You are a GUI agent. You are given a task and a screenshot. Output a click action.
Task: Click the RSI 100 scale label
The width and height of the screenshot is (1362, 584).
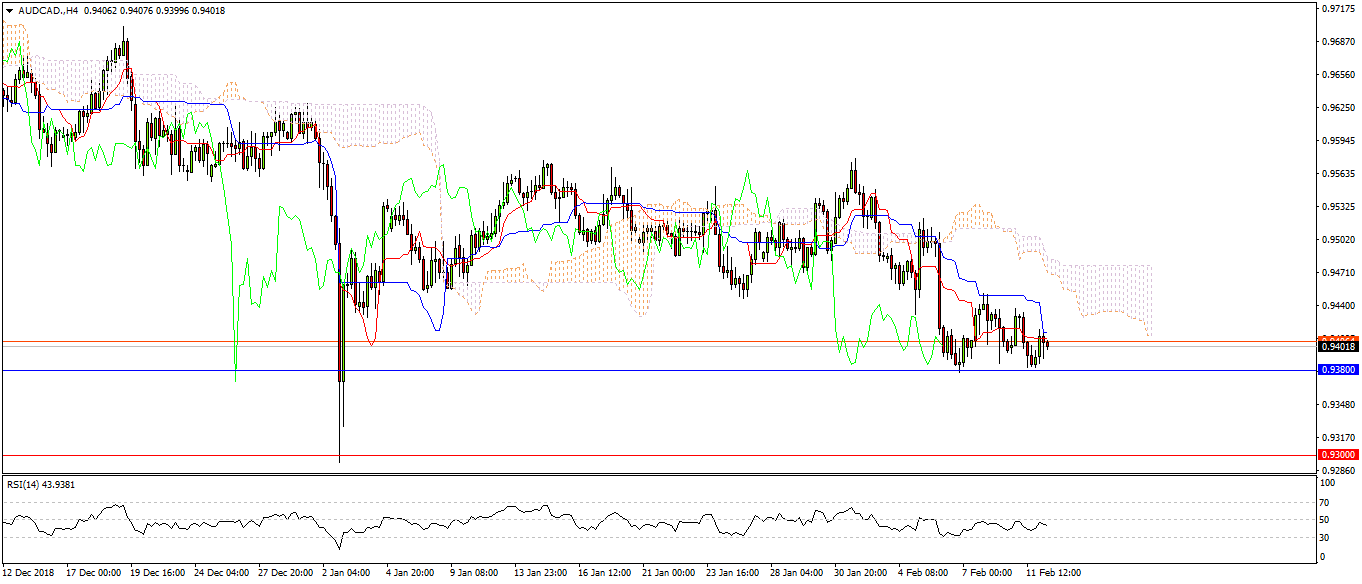click(x=1328, y=484)
